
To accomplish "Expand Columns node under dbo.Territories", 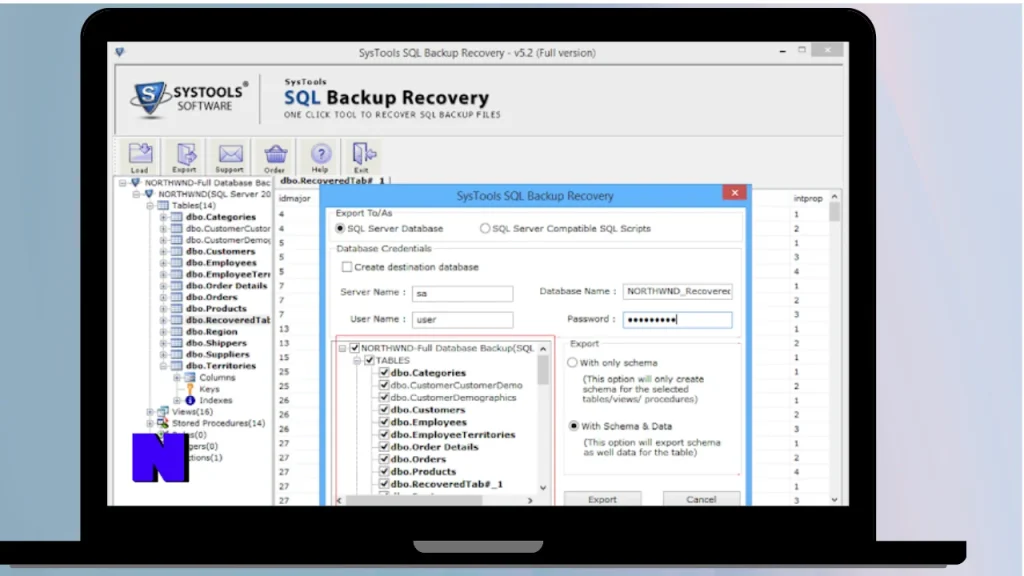I will (x=177, y=377).
